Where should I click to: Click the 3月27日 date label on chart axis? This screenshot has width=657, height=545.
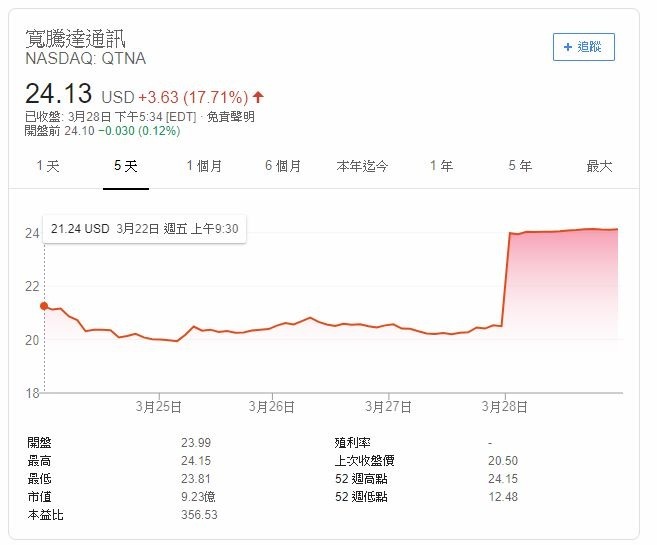pos(389,407)
